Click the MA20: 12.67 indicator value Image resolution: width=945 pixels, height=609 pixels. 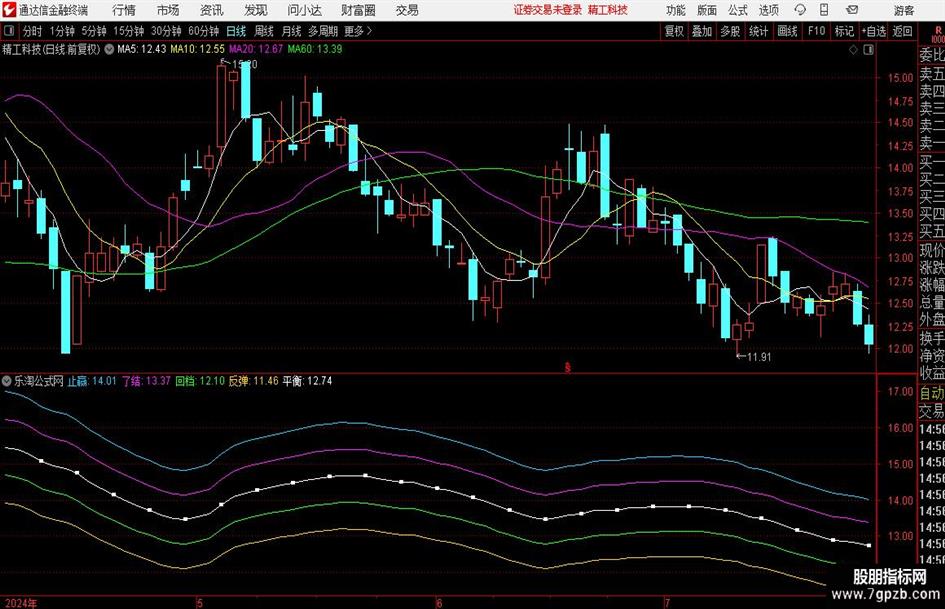click(256, 49)
